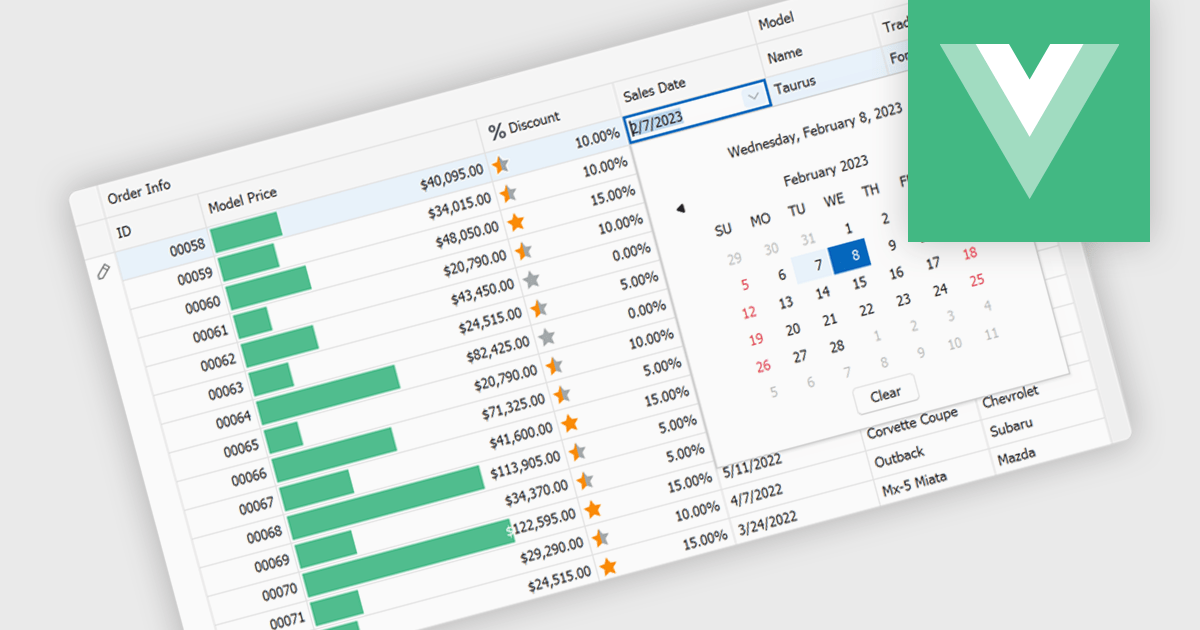This screenshot has width=1200, height=630.
Task: Select the Taurus cell under Name
Action: click(794, 82)
